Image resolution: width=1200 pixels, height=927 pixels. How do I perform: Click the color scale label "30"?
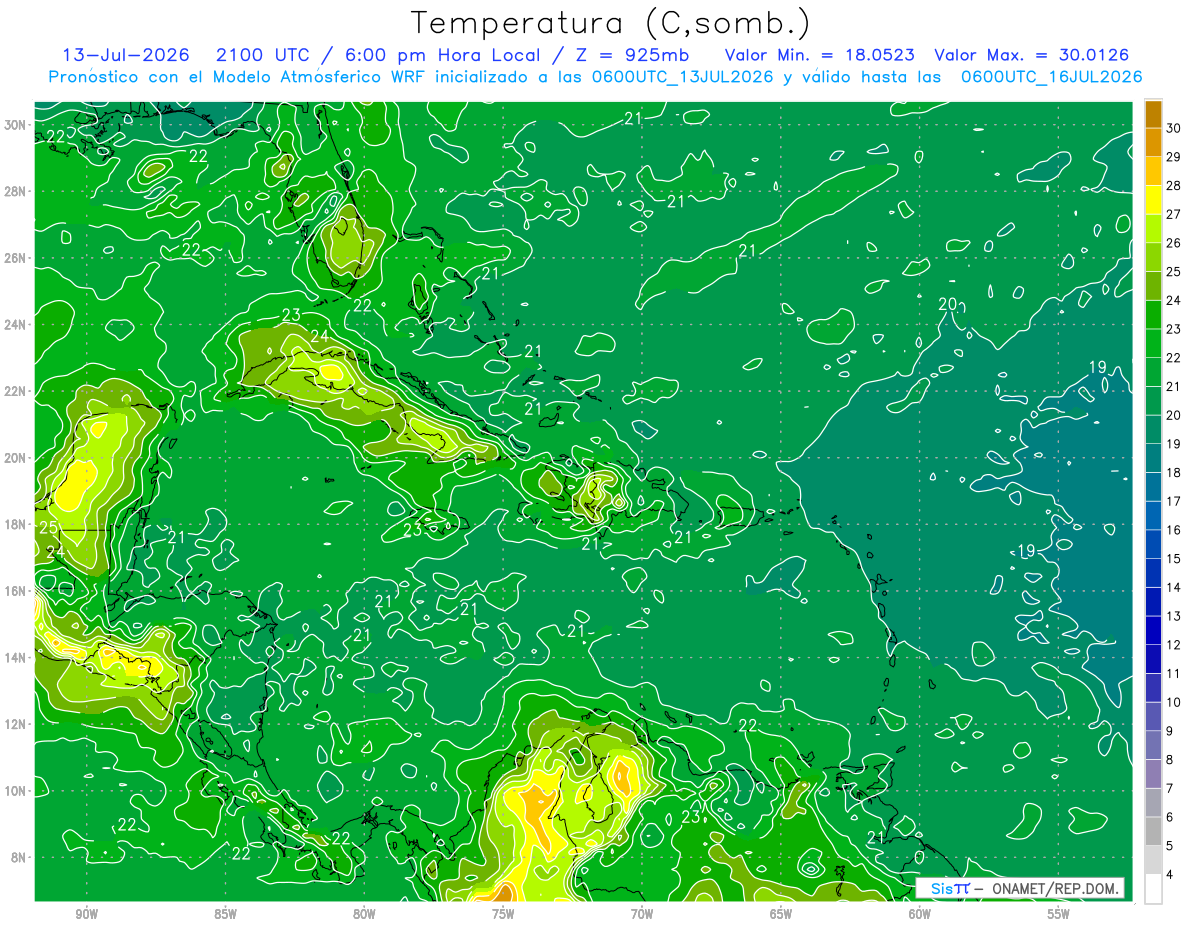[x=1174, y=128]
